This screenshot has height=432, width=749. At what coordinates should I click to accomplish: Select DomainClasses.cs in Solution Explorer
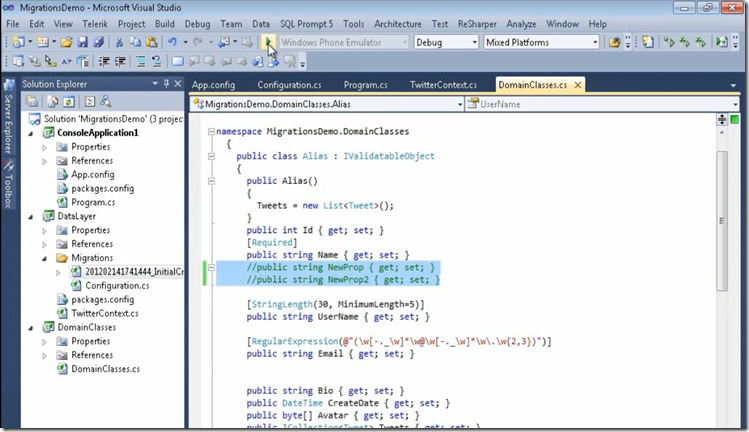[x=106, y=368]
